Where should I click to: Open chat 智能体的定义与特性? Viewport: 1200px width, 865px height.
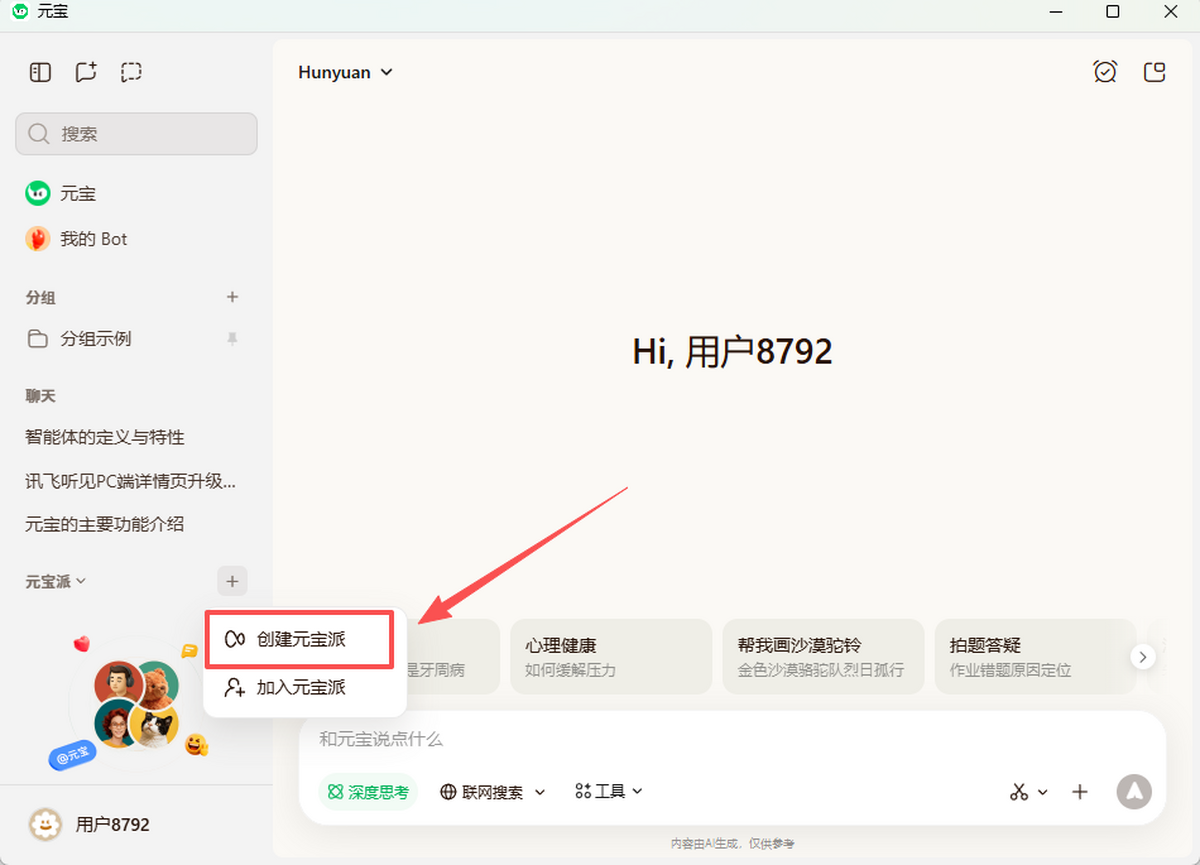(x=105, y=437)
